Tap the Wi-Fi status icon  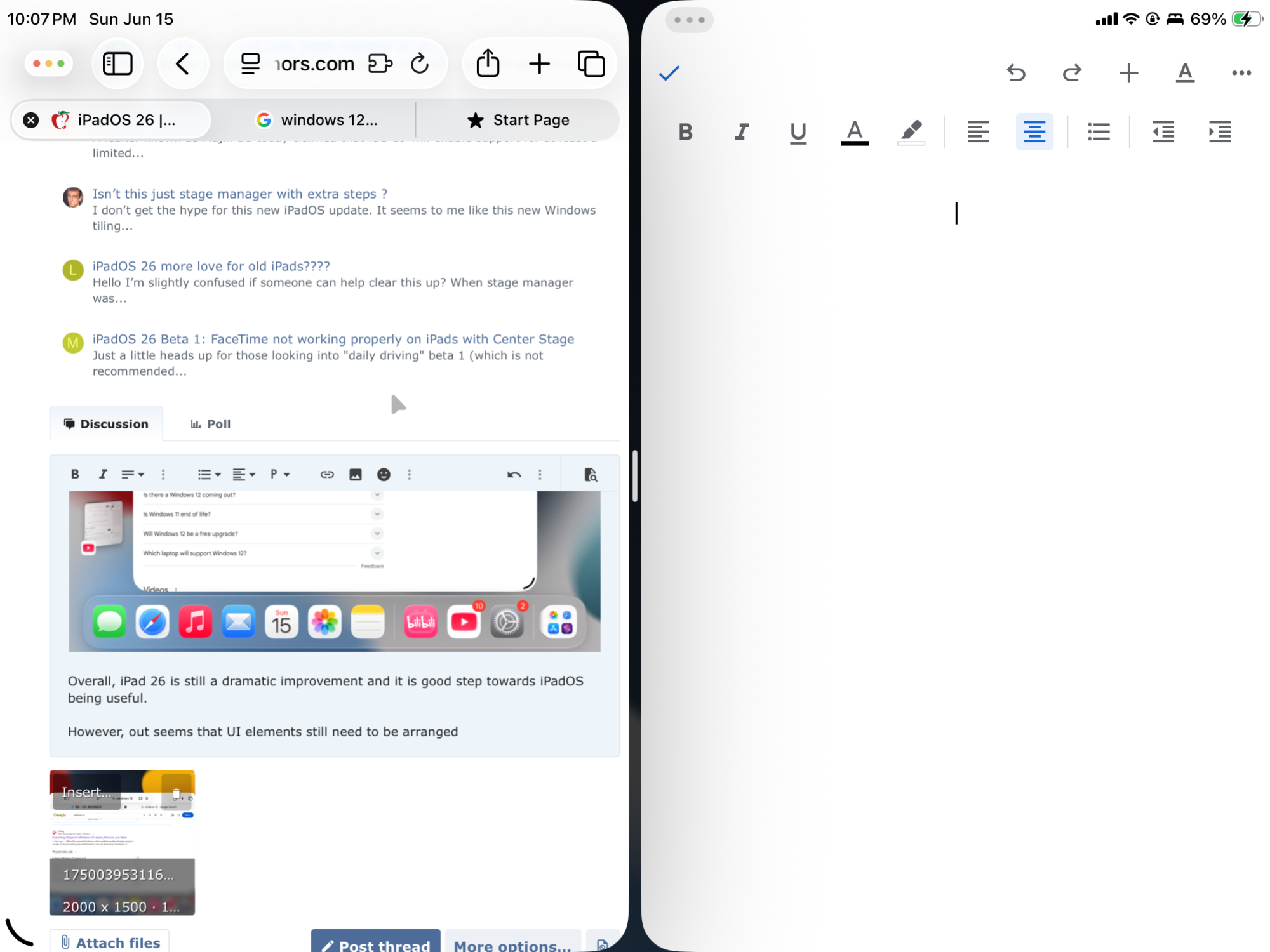(1131, 19)
